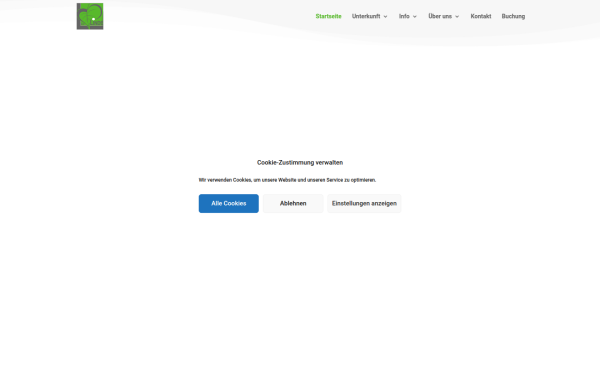Reject cookies with the Ablehnen button
Screen dimensions: 600x375
pos(293,203)
